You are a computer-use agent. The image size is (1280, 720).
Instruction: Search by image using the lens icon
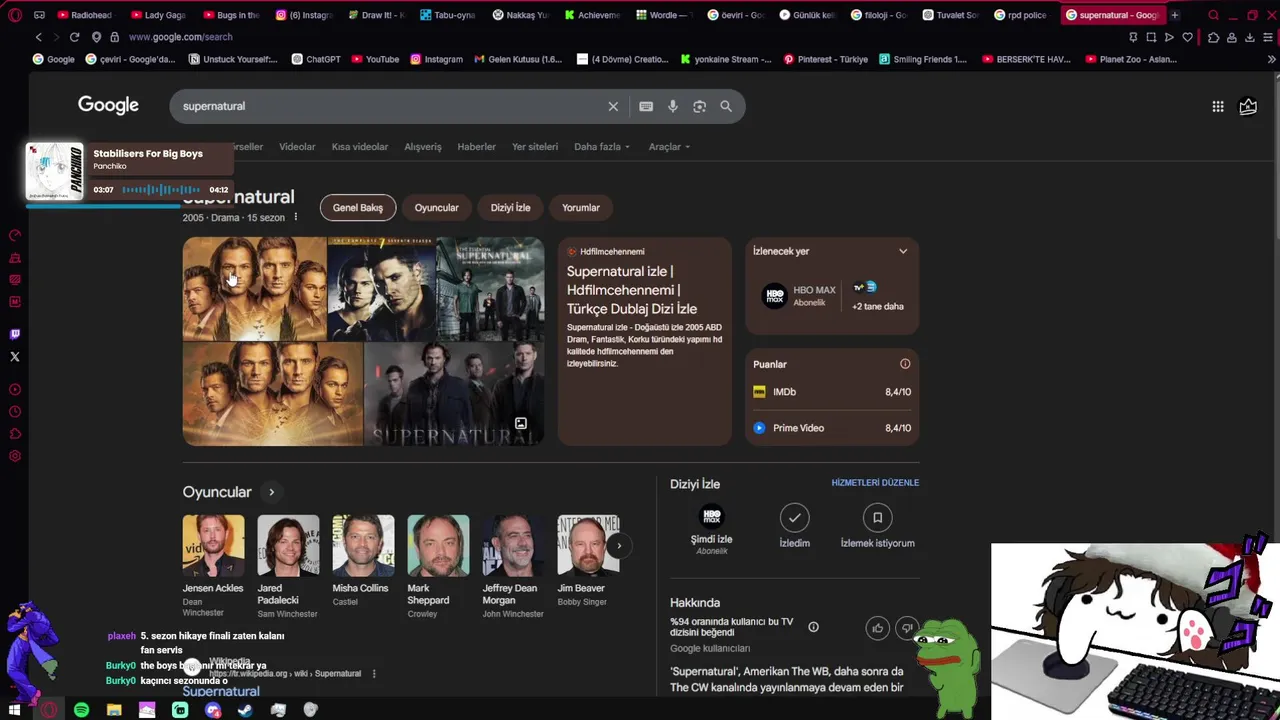(699, 106)
